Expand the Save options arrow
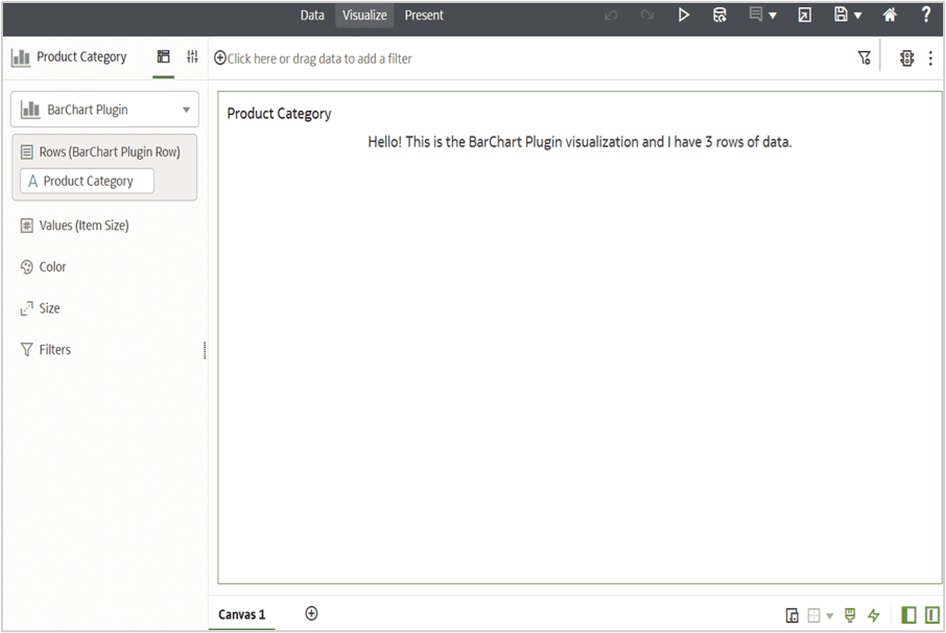 click(x=857, y=16)
